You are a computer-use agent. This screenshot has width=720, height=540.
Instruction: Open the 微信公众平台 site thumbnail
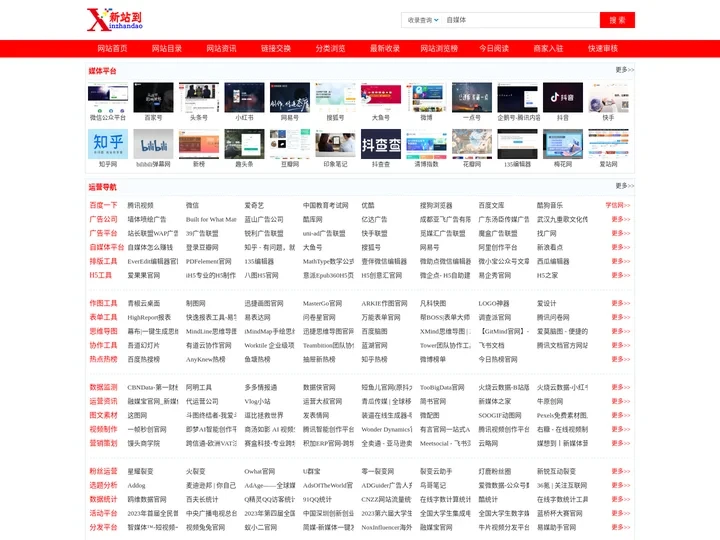tap(108, 98)
